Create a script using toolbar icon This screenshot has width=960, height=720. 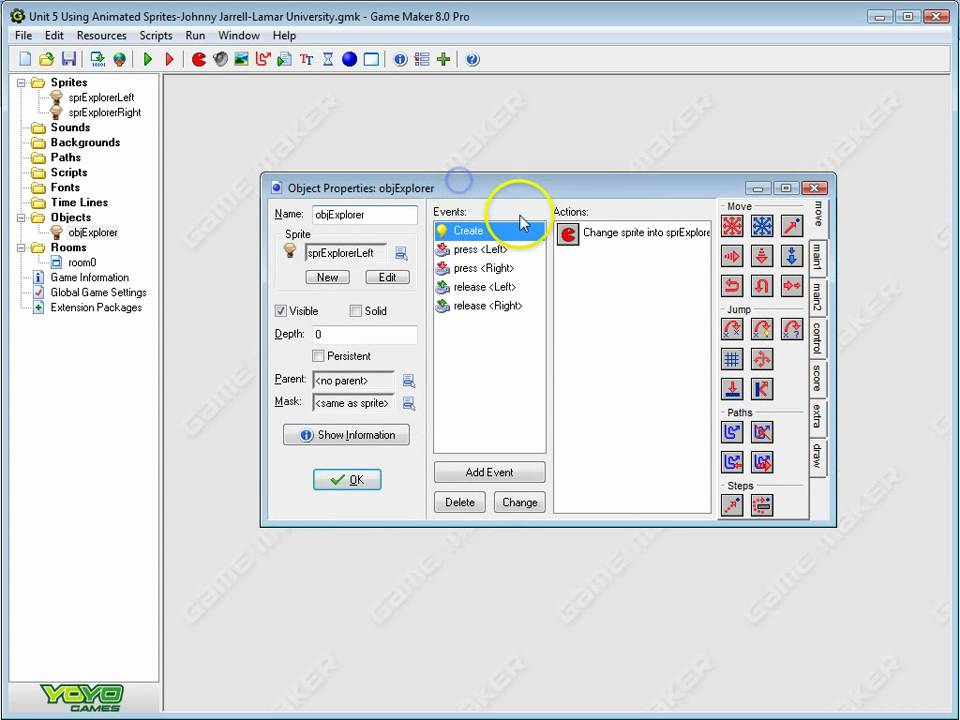pos(285,59)
